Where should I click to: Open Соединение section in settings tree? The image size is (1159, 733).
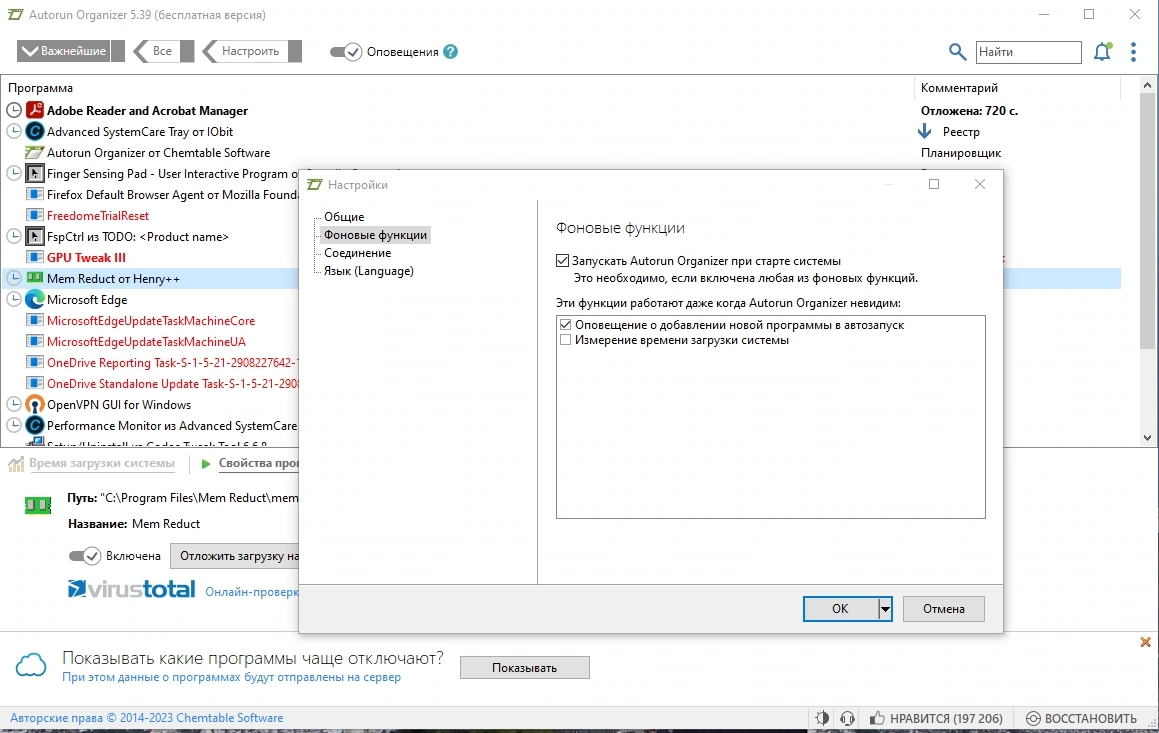pos(358,253)
